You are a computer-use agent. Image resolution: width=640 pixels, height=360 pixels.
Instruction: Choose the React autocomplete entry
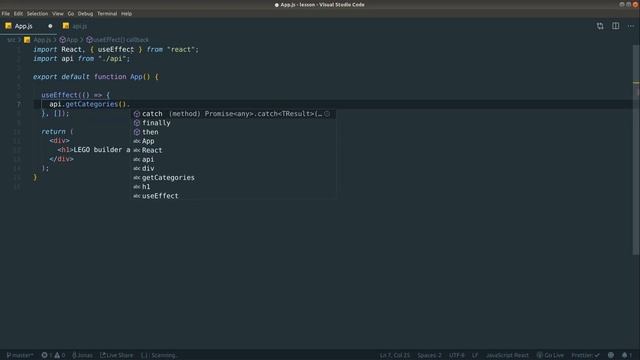[233, 150]
